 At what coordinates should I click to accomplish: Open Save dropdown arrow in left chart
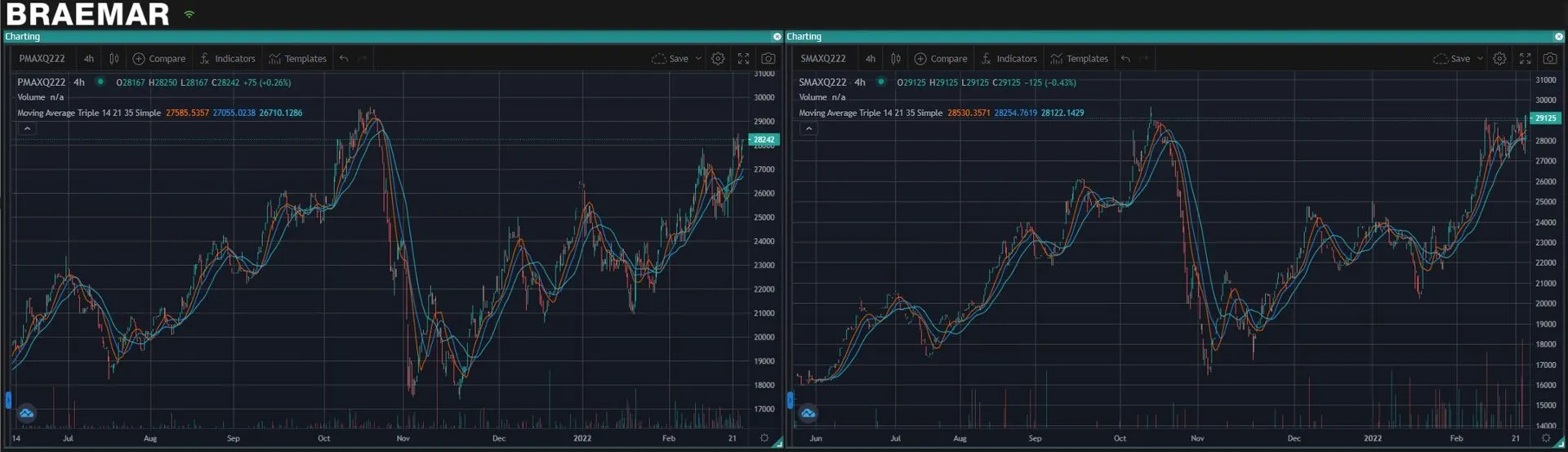pos(698,59)
